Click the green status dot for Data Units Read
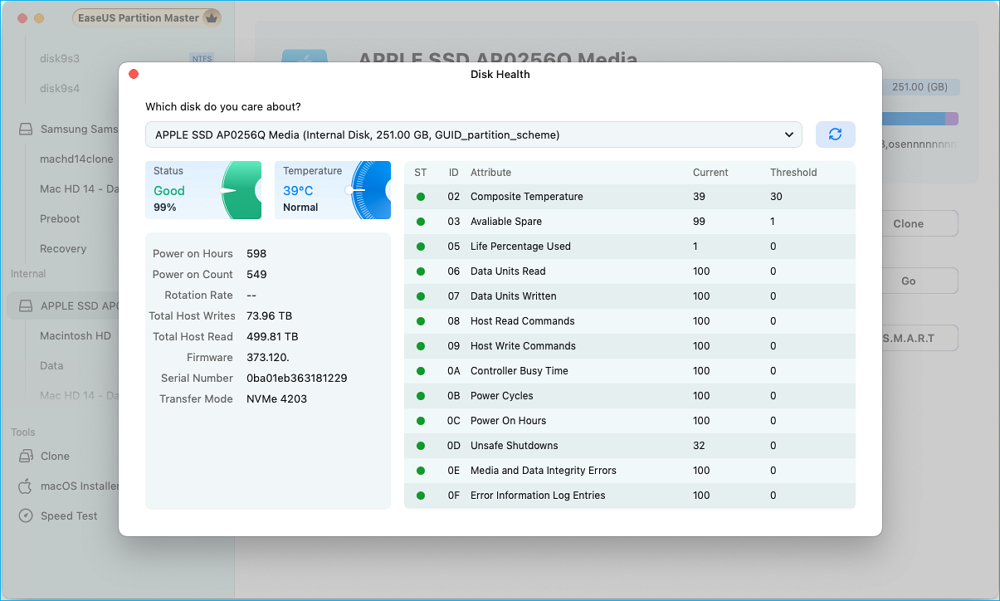1000x601 pixels. pos(421,271)
